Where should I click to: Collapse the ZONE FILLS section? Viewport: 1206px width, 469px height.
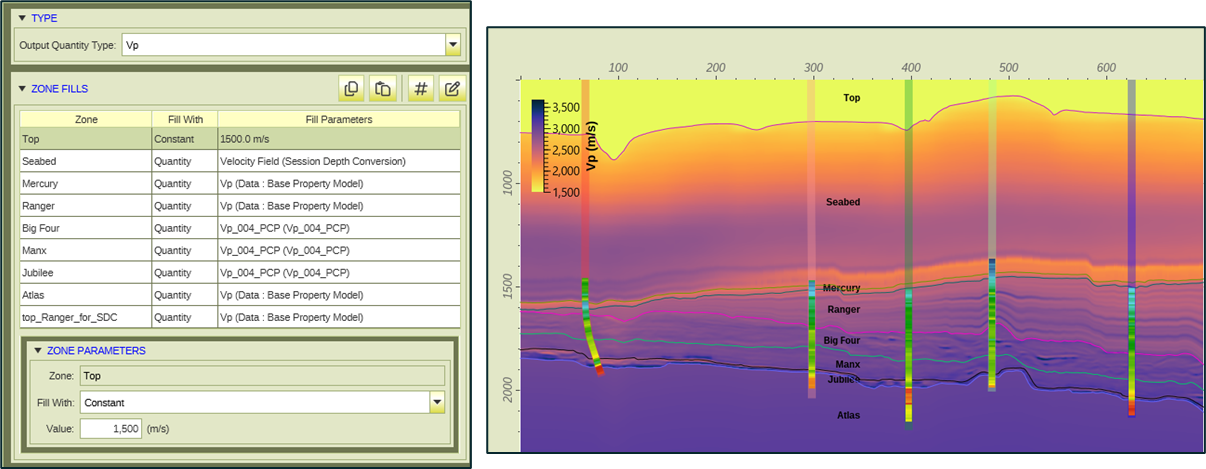pos(22,89)
